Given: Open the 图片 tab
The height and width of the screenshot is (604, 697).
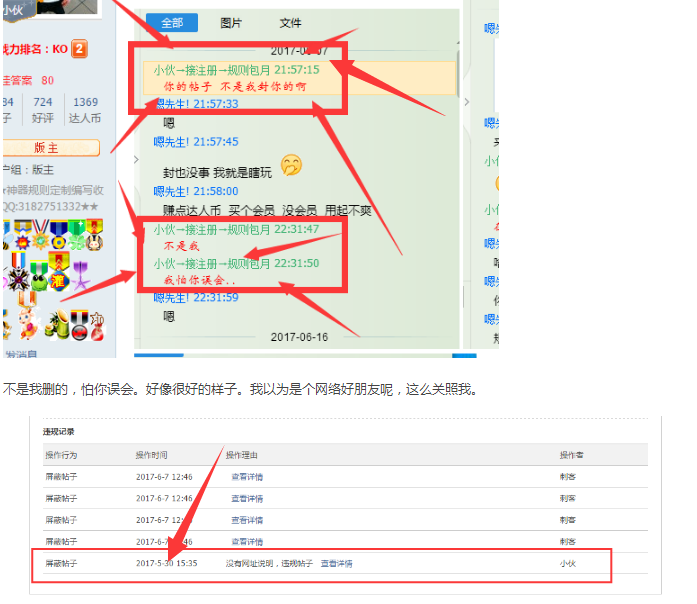Looking at the screenshot, I should (231, 23).
